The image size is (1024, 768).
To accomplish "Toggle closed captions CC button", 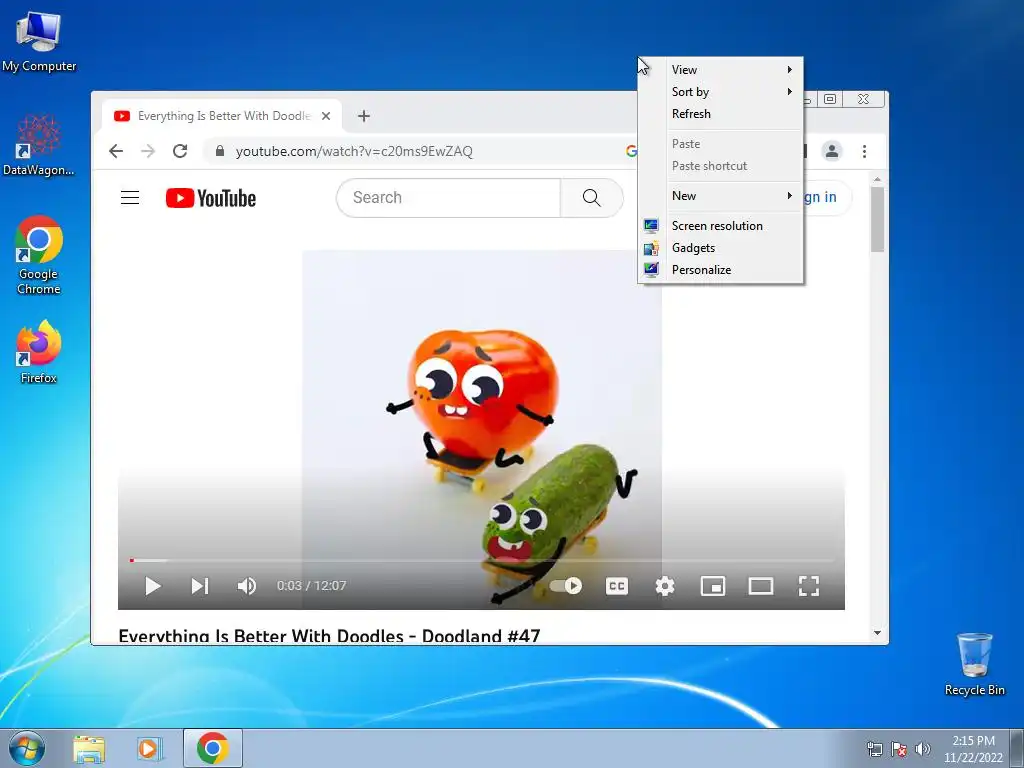I will pos(616,586).
